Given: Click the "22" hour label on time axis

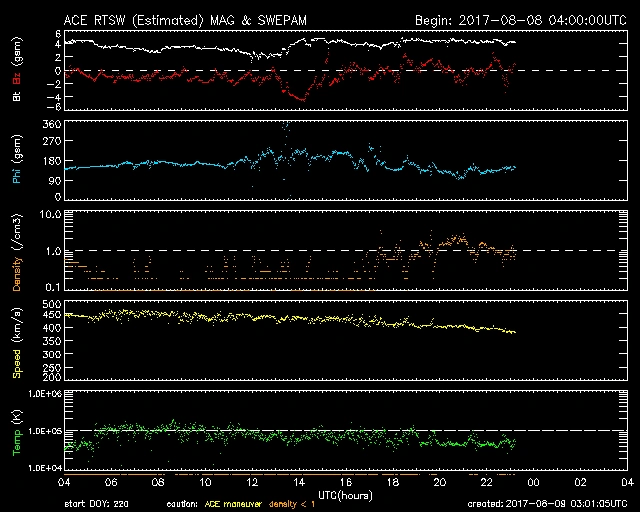Looking at the screenshot, I should (x=487, y=482).
